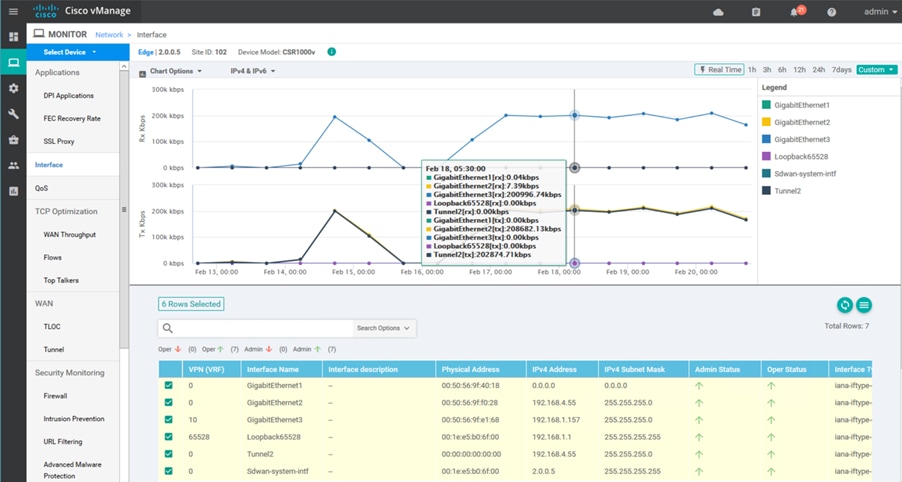
Task: Uncheck the Loopback65528 row checkbox
Action: click(169, 437)
